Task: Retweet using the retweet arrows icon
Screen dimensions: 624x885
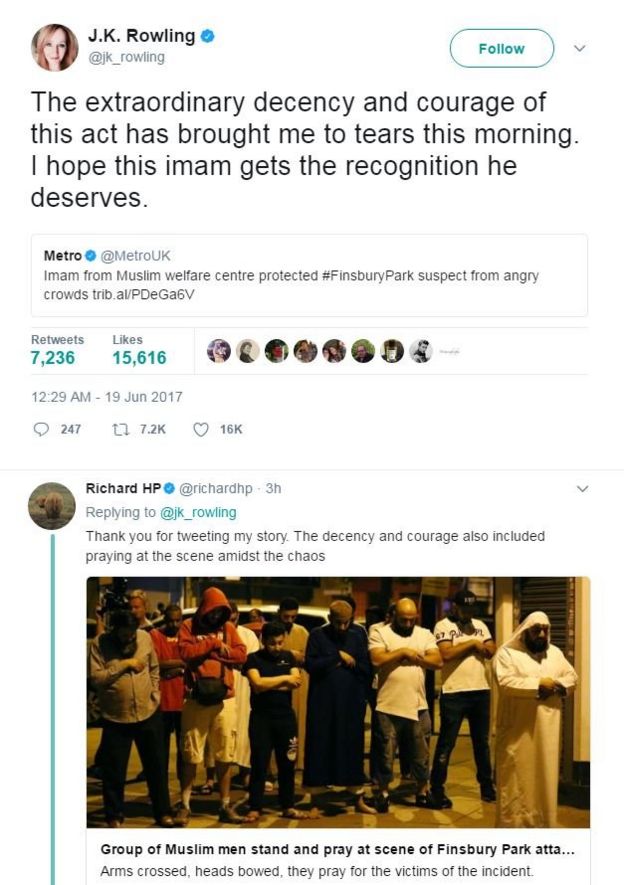Action: [x=120, y=429]
